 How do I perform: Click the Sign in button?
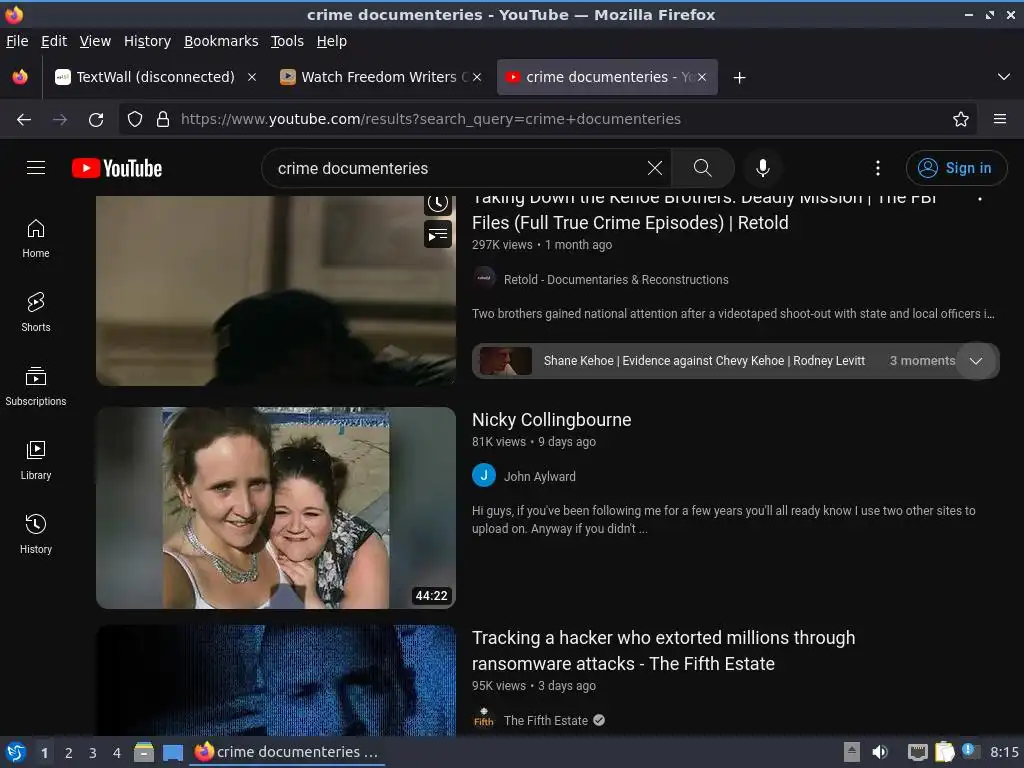(956, 168)
